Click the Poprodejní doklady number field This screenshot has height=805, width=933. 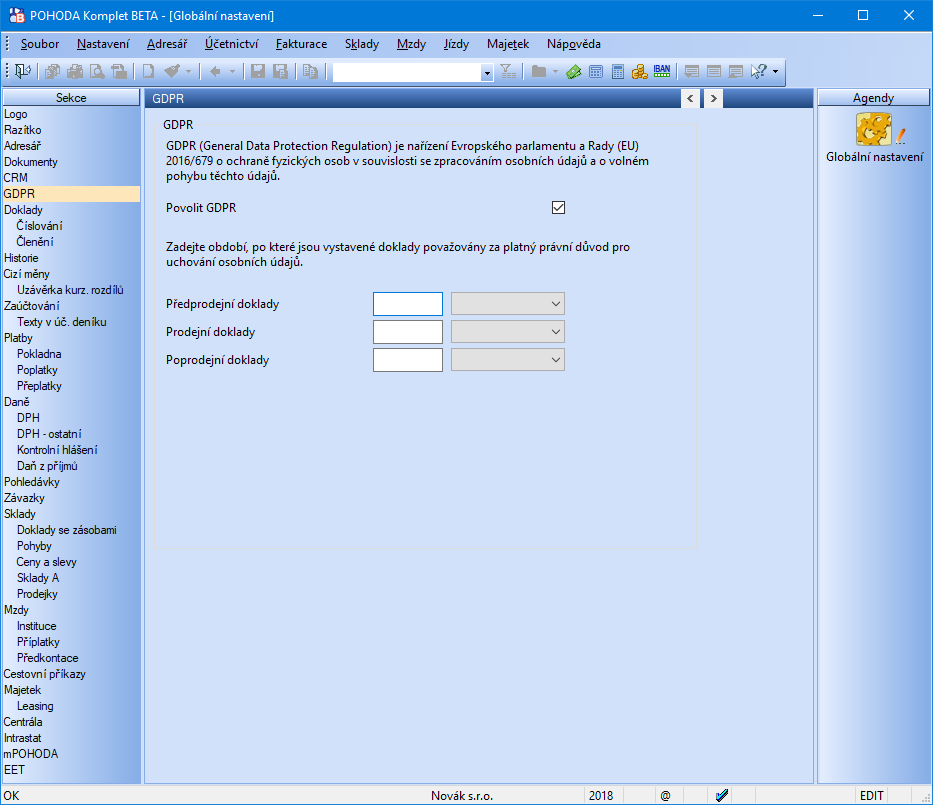[x=408, y=360]
